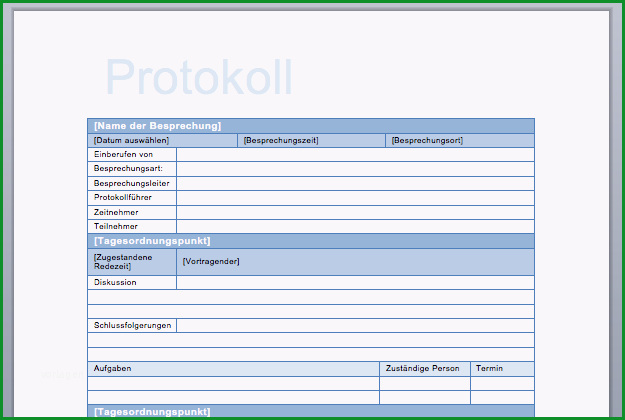Image resolution: width=625 pixels, height=420 pixels.
Task: Click the empty cell beside 'Protokollführer'
Action: pyautogui.click(x=355, y=198)
